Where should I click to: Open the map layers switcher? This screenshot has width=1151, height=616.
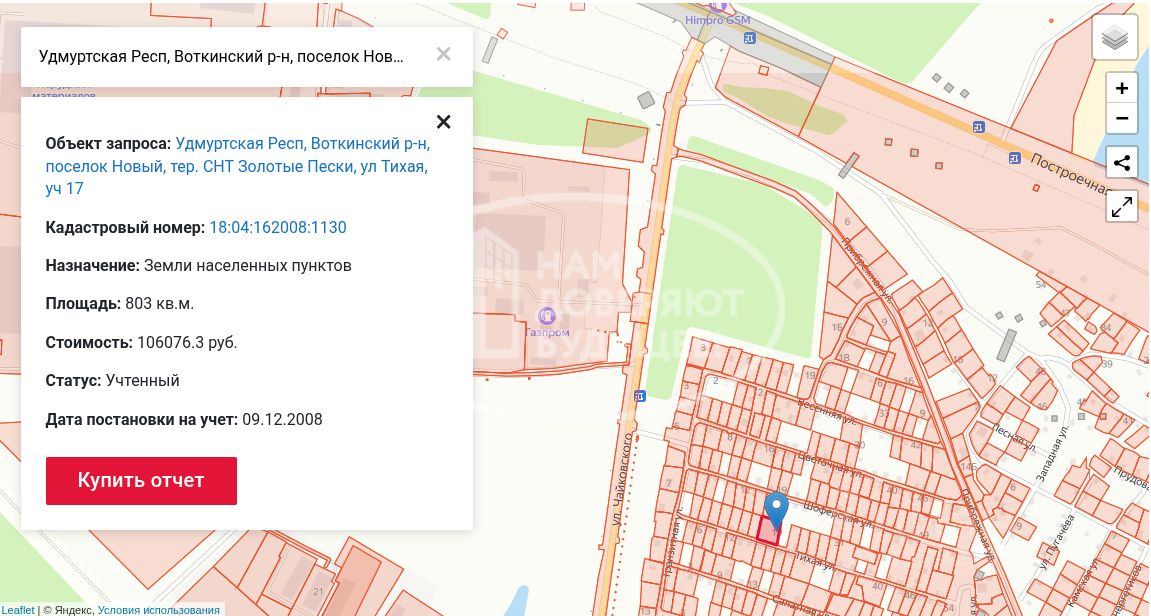(1114, 39)
